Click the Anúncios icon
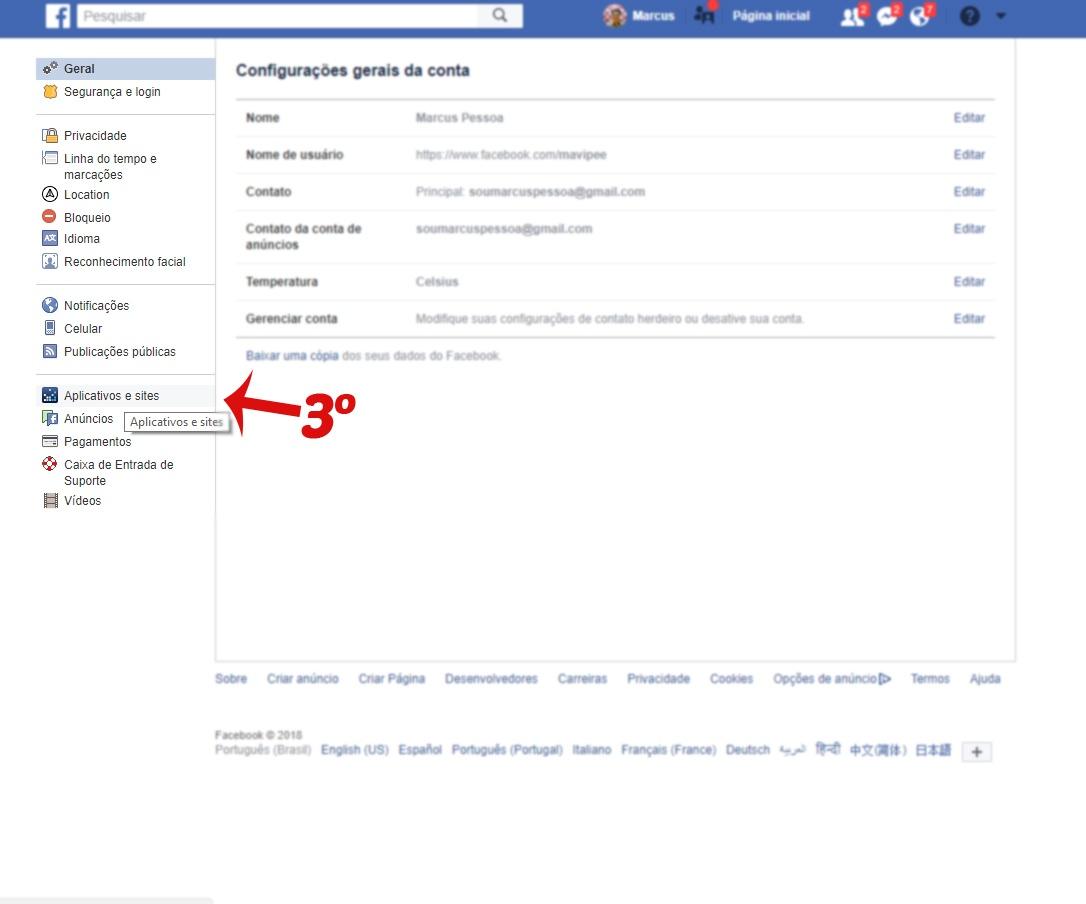 coord(50,418)
